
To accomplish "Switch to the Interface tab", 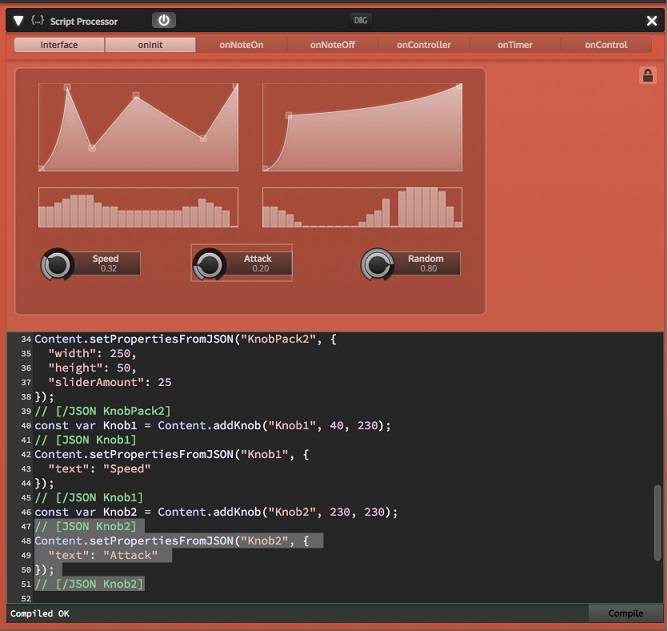I will tap(59, 45).
